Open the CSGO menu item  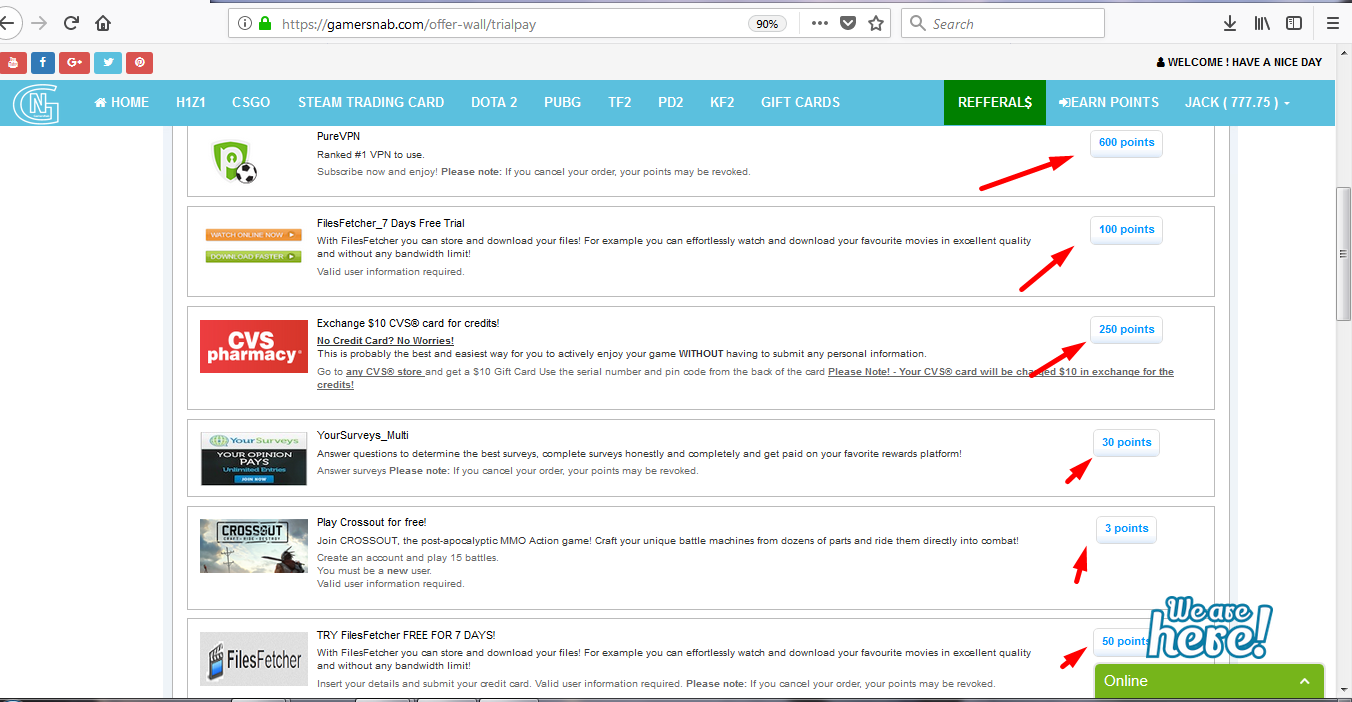click(251, 103)
